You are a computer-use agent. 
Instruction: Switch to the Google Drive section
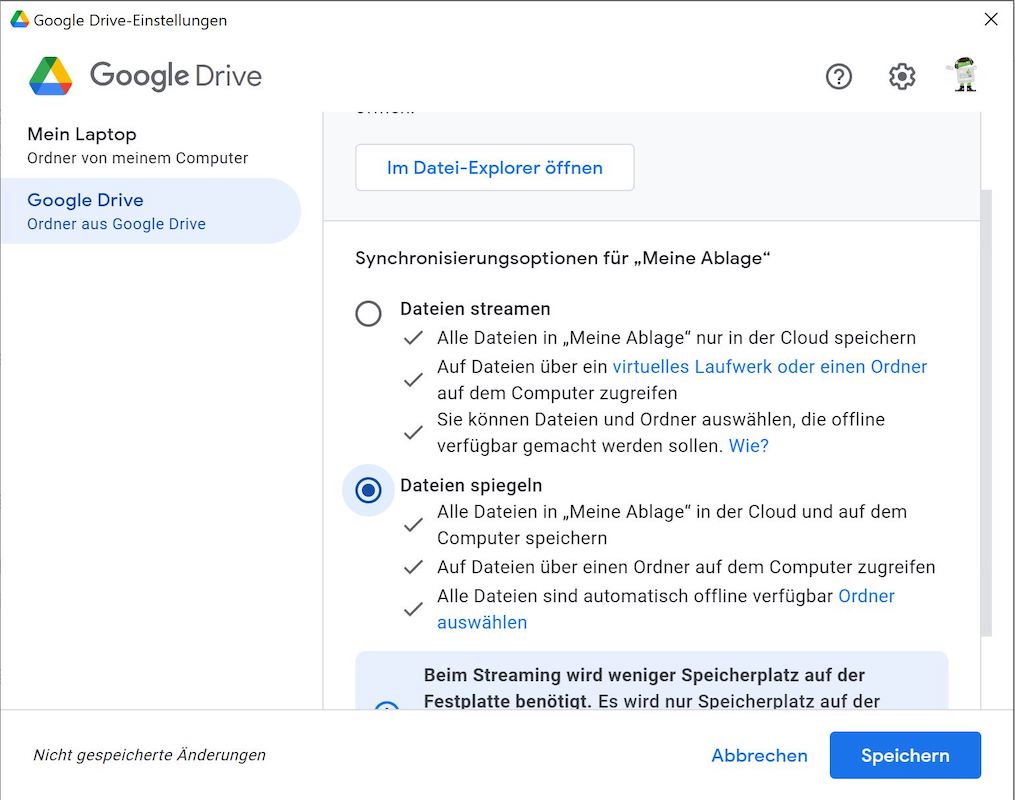coord(151,211)
